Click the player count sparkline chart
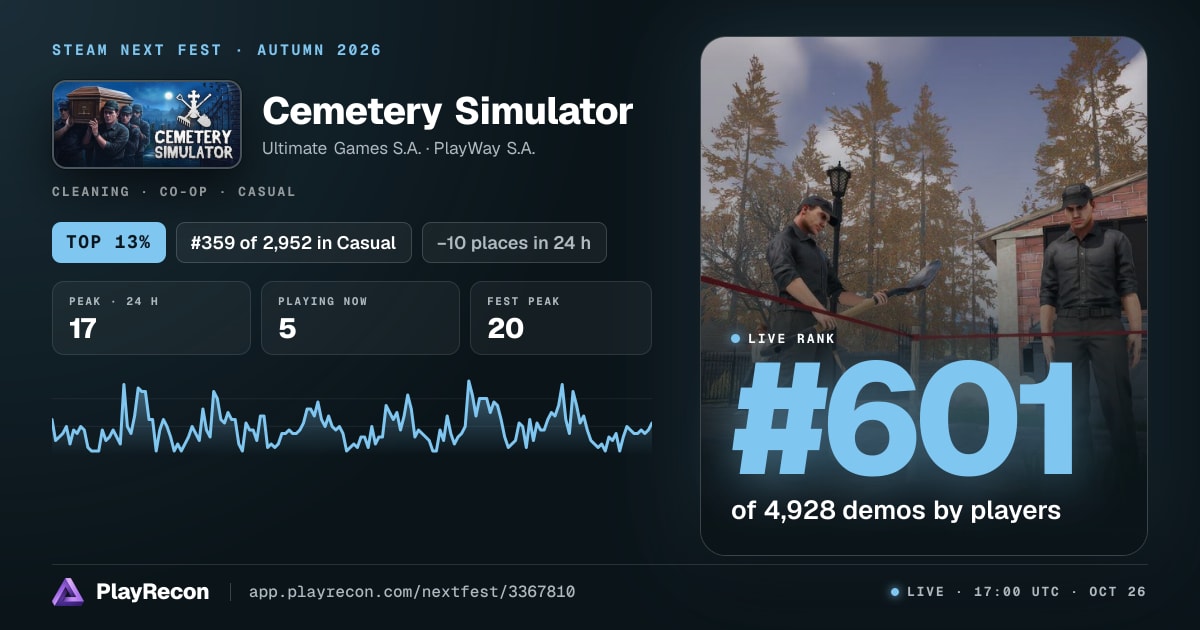 tap(352, 418)
